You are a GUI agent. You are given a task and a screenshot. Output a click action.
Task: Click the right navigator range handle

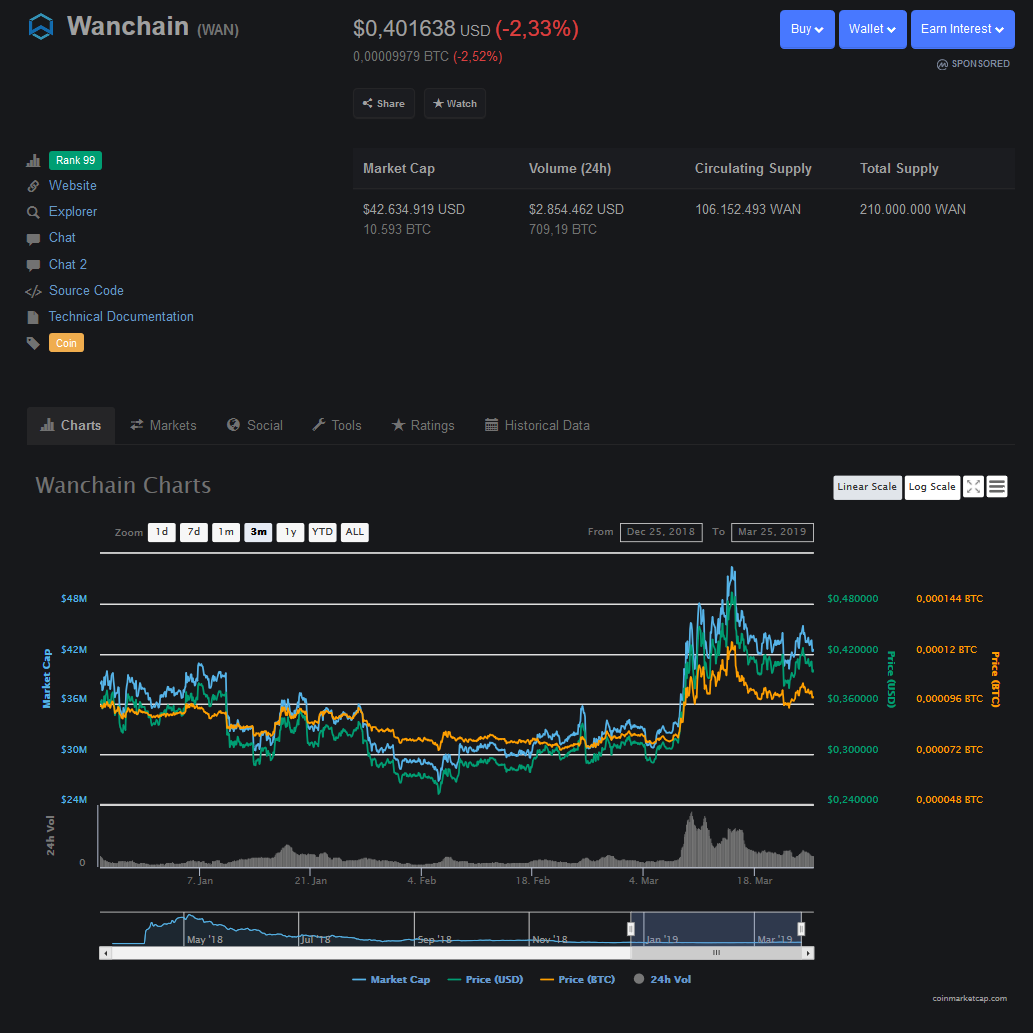click(x=801, y=930)
